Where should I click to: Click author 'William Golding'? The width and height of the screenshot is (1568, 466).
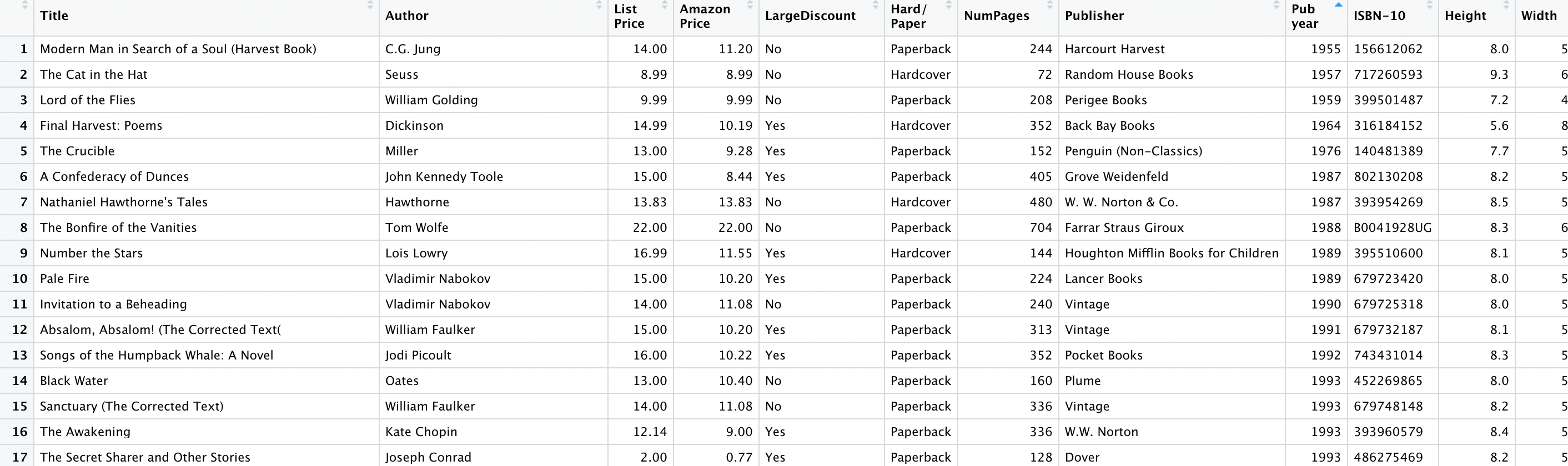tap(431, 100)
